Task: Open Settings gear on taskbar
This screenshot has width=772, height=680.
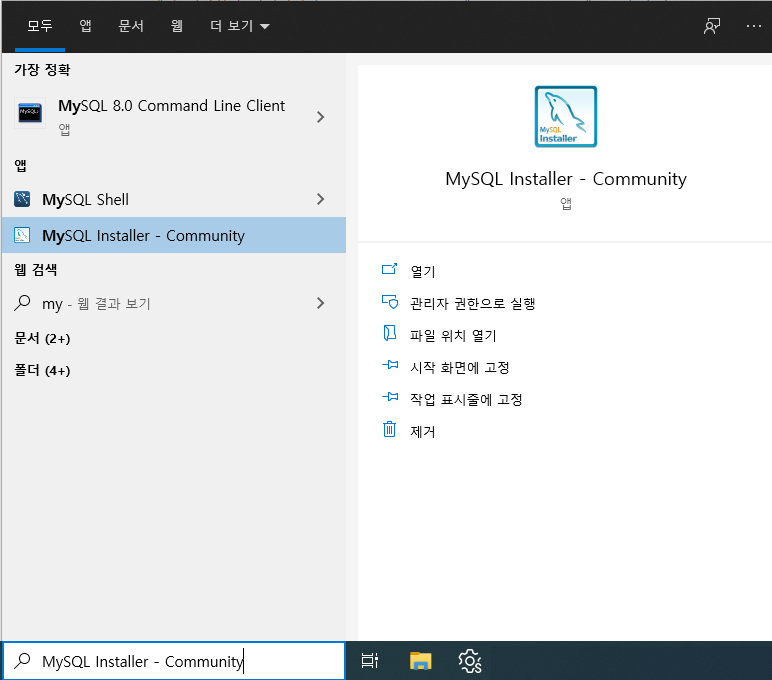Action: tap(470, 661)
